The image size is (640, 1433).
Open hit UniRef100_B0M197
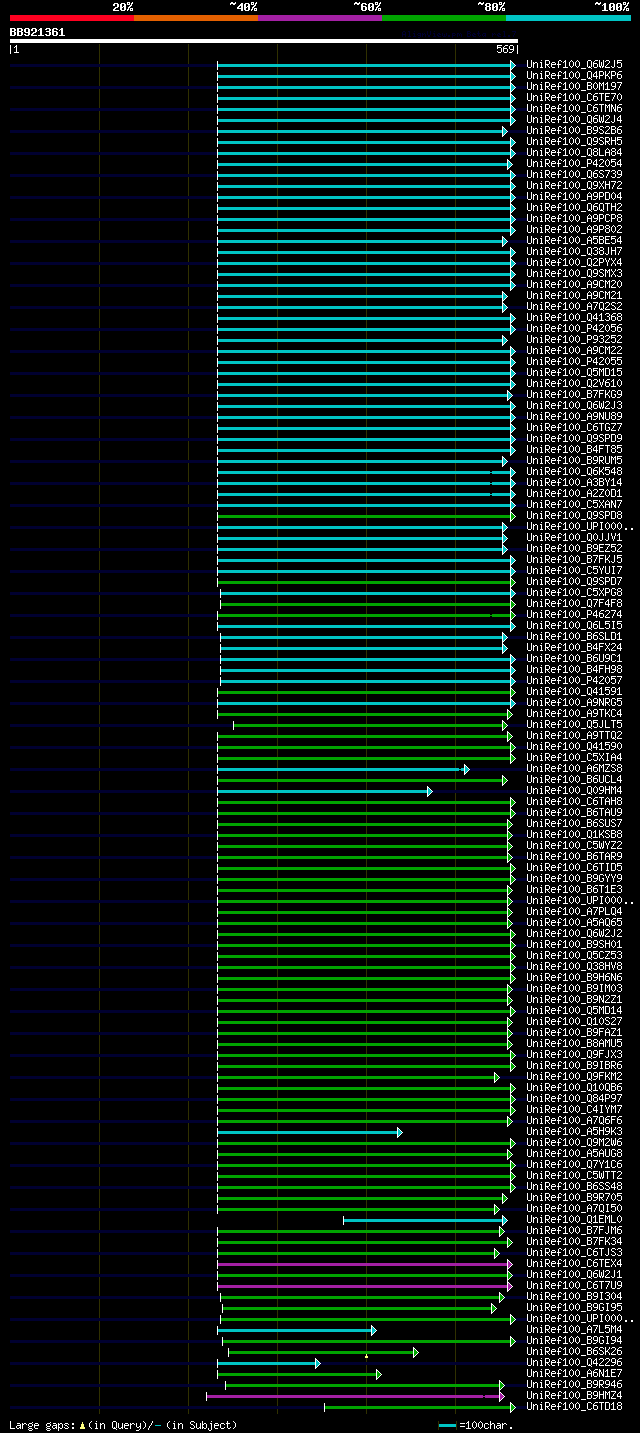(574, 86)
